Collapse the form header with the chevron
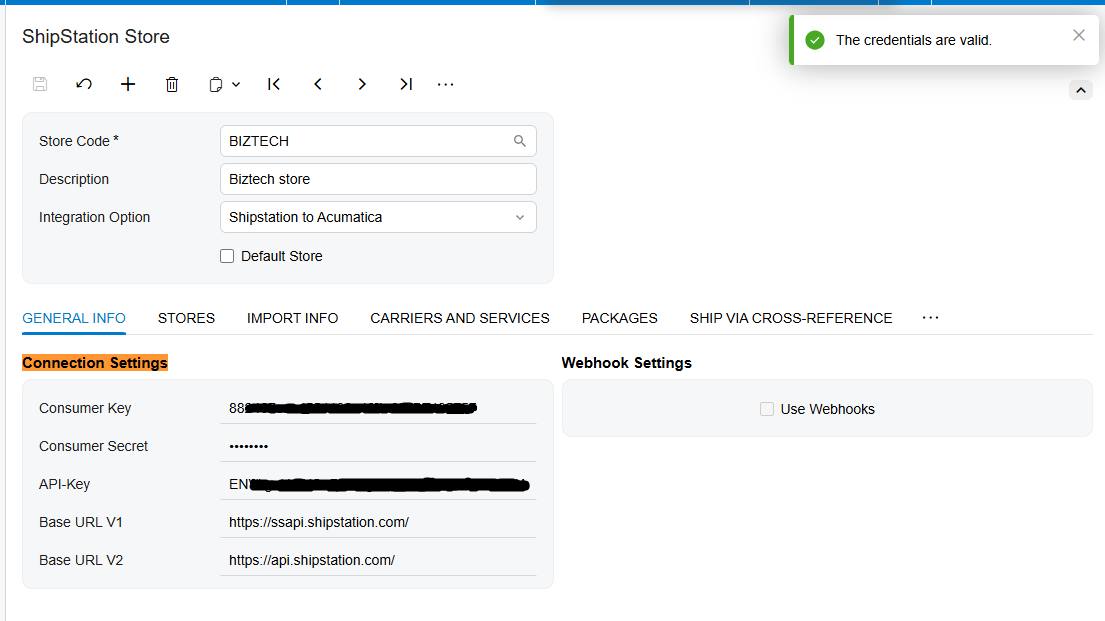This screenshot has height=621, width=1105. [1080, 90]
